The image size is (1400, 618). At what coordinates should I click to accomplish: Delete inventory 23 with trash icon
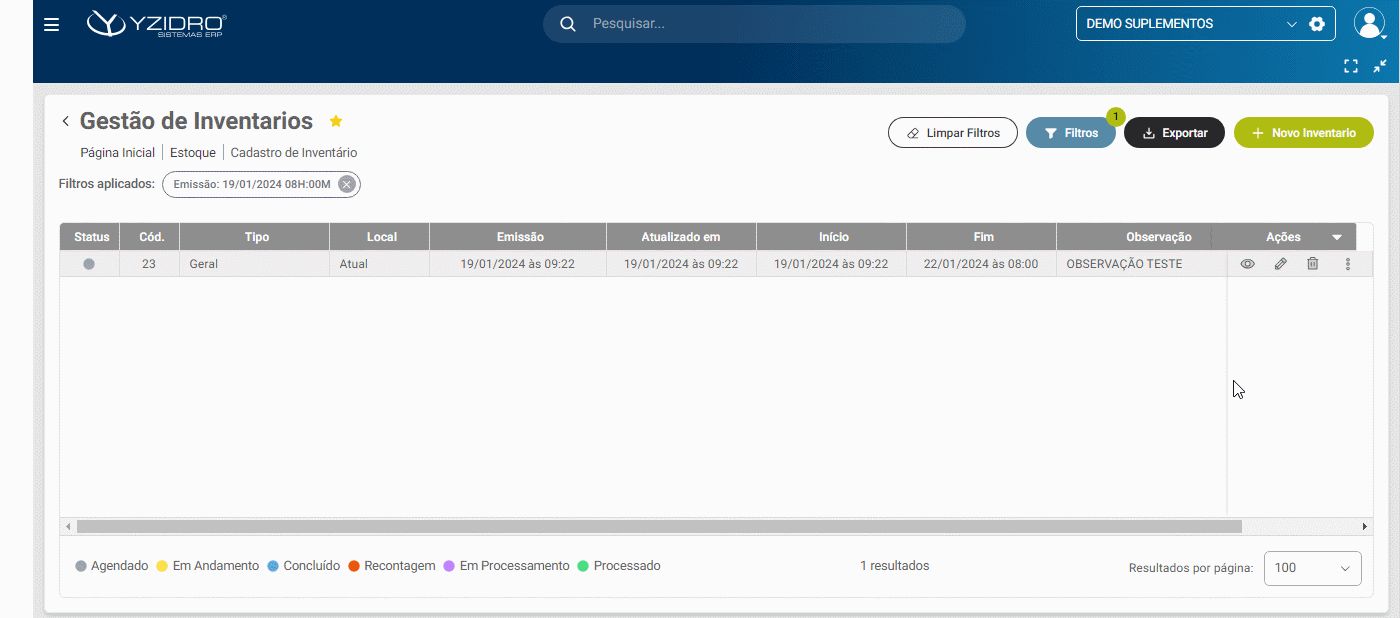(x=1313, y=264)
